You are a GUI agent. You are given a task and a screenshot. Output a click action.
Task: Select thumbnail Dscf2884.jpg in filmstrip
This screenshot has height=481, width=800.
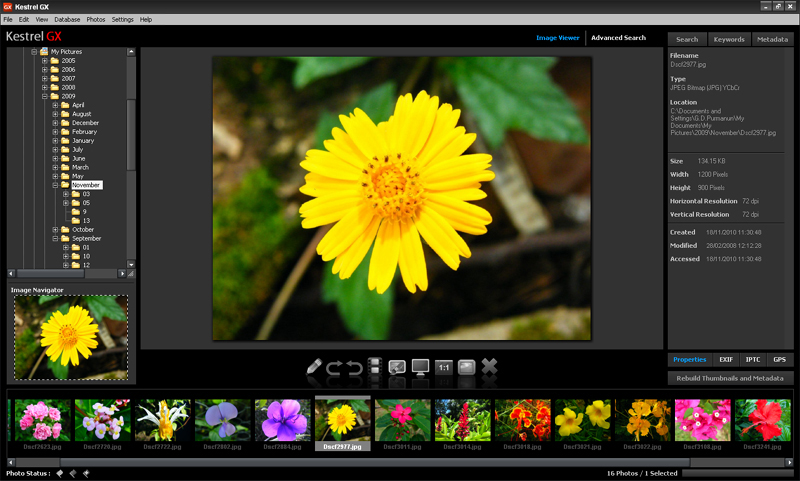(282, 421)
